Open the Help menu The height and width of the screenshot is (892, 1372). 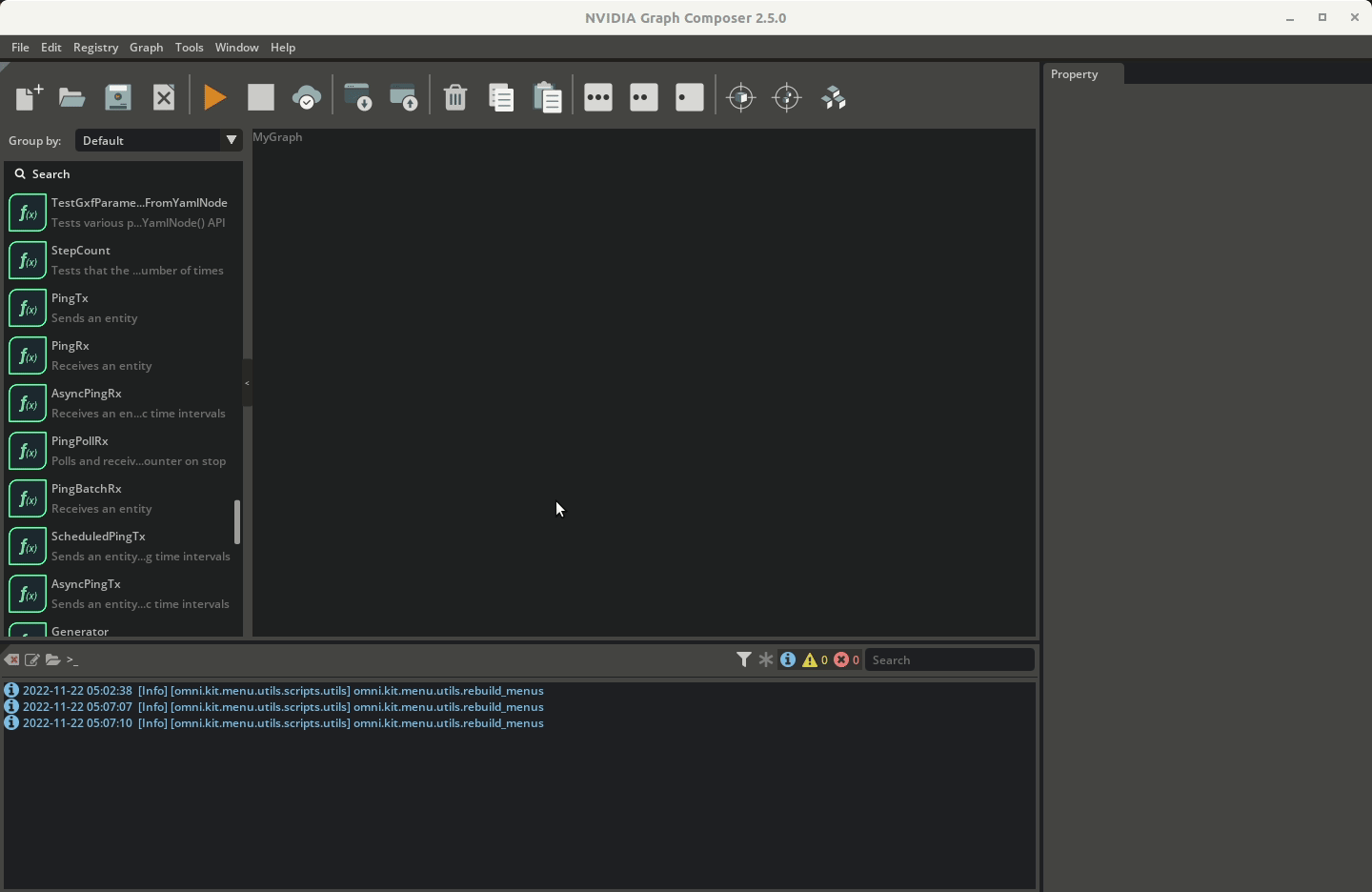tap(283, 48)
